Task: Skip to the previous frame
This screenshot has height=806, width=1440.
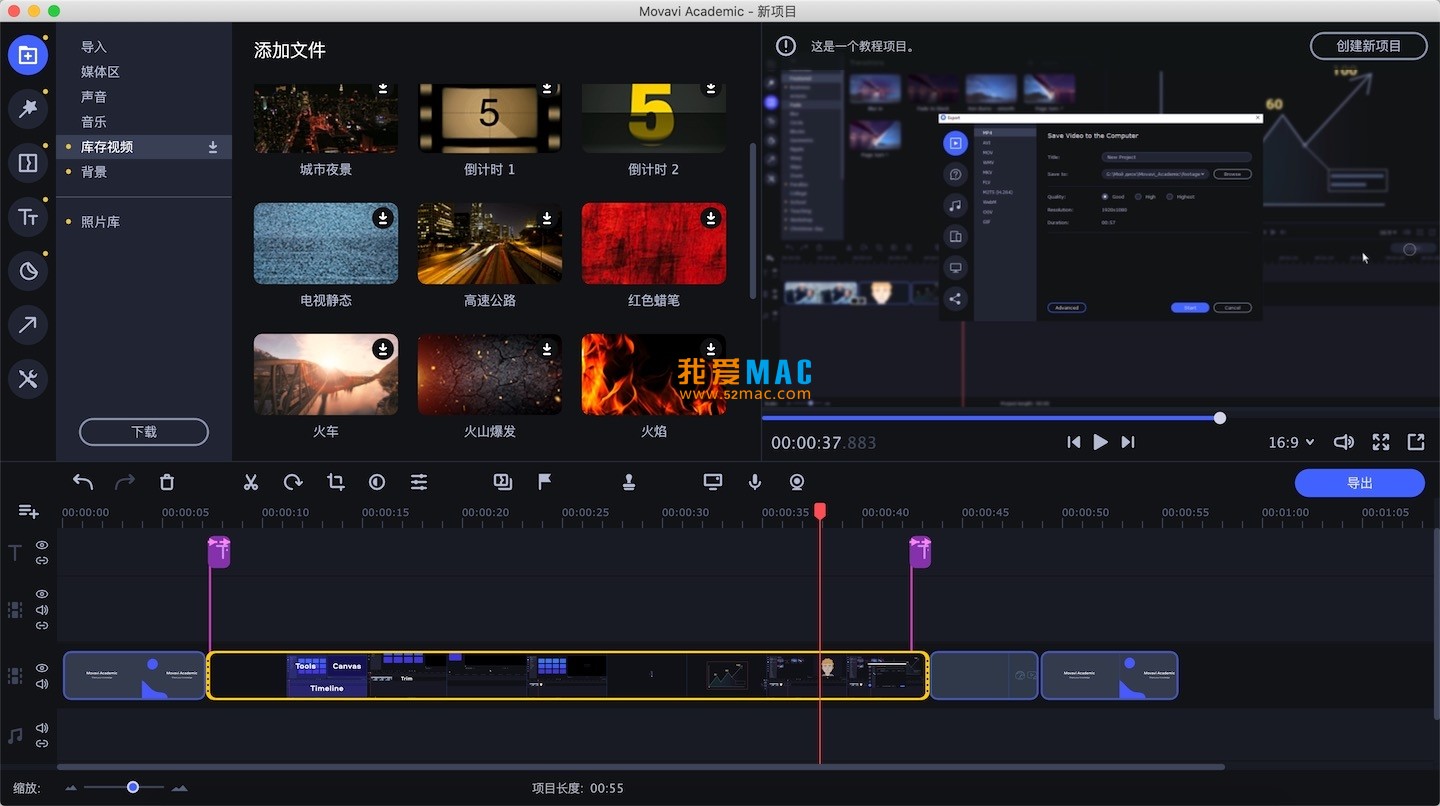Action: tap(1073, 442)
